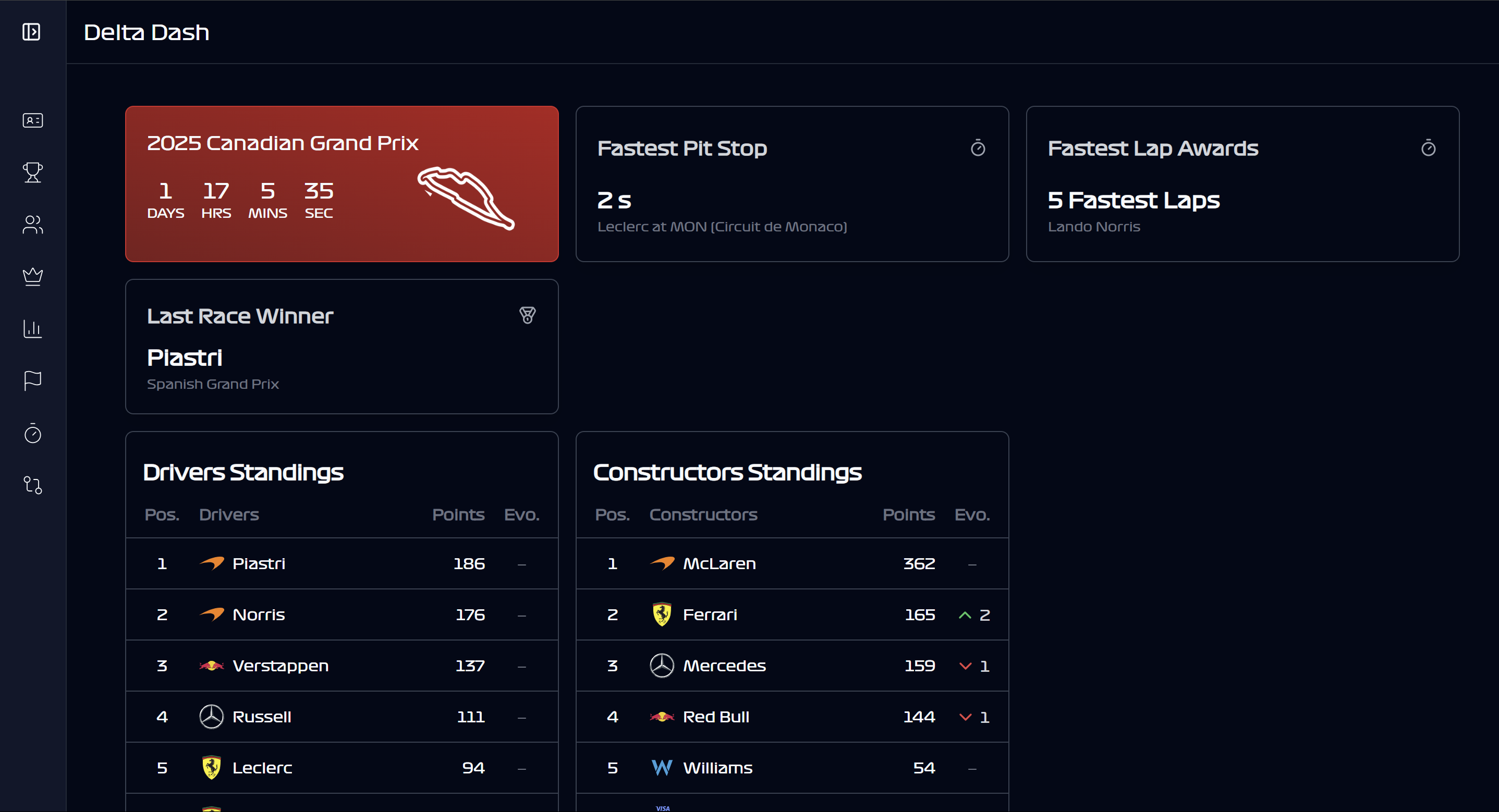1499x812 pixels.
Task: Open the git branch sidebar icon
Action: [x=32, y=485]
